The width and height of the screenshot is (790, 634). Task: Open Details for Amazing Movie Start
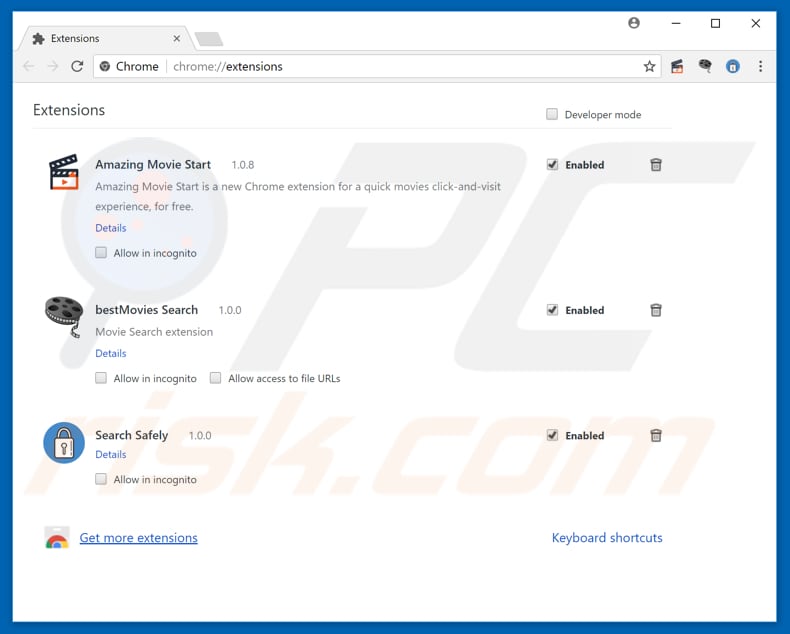[x=111, y=228]
